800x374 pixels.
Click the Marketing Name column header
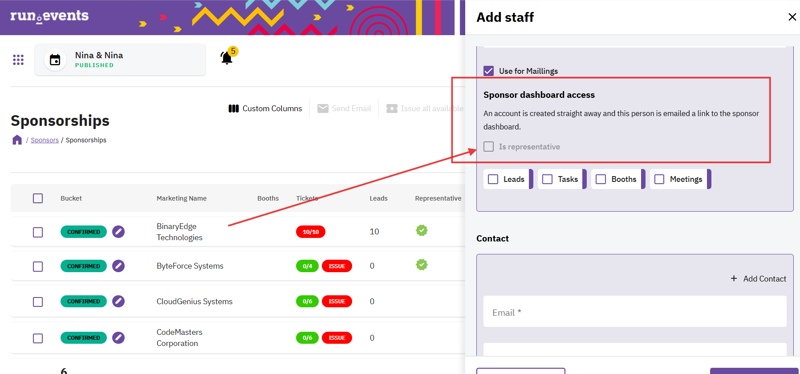click(x=182, y=198)
